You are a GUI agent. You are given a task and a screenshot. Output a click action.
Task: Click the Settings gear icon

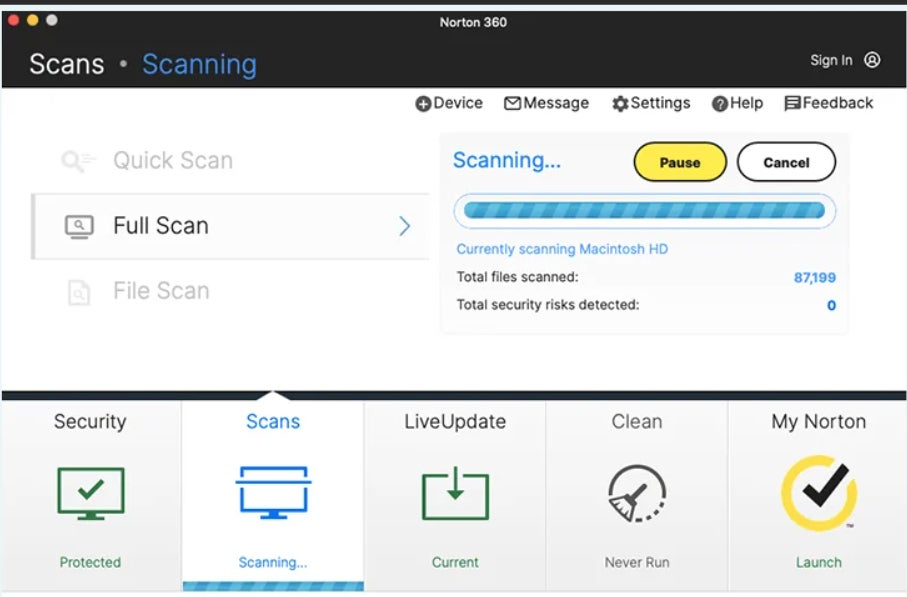(620, 104)
